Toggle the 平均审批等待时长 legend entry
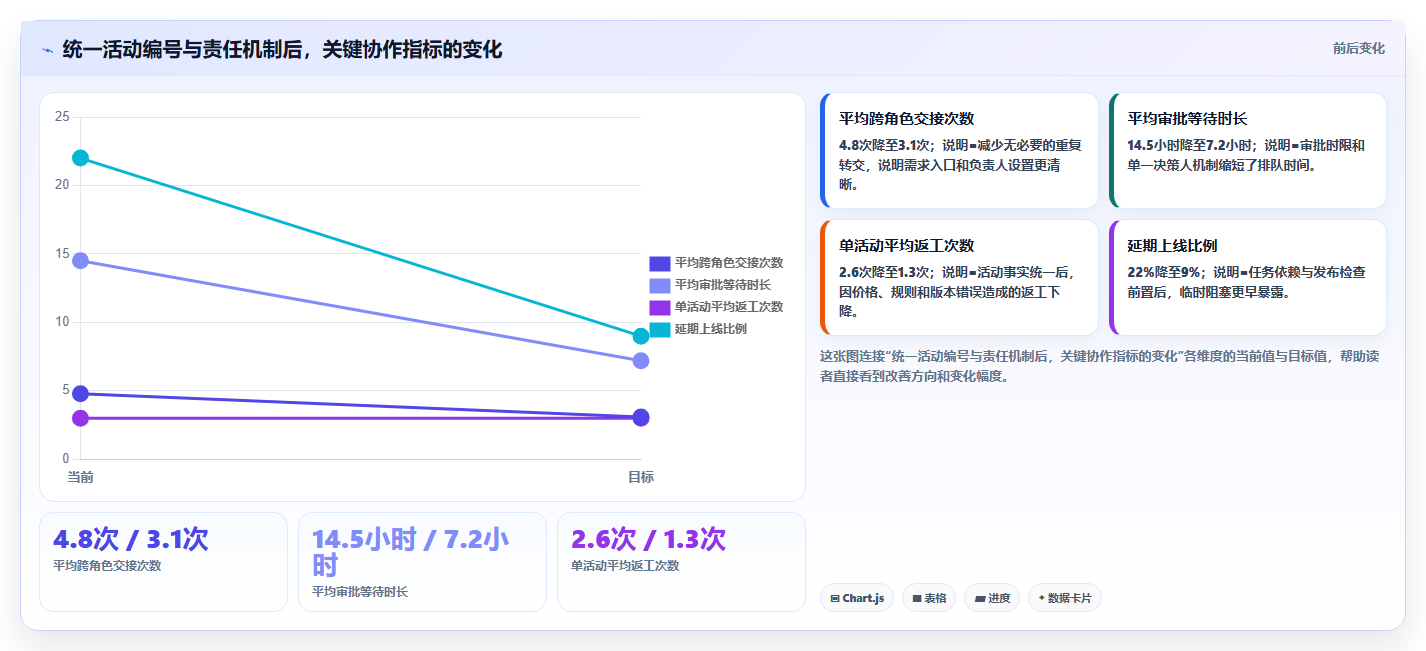This screenshot has width=1426, height=651. [710, 285]
